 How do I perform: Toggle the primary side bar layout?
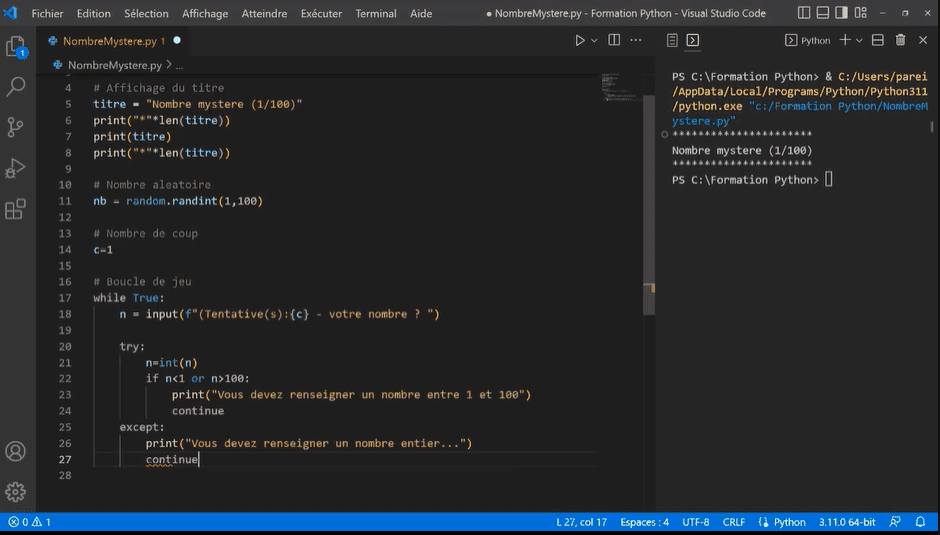tap(805, 13)
